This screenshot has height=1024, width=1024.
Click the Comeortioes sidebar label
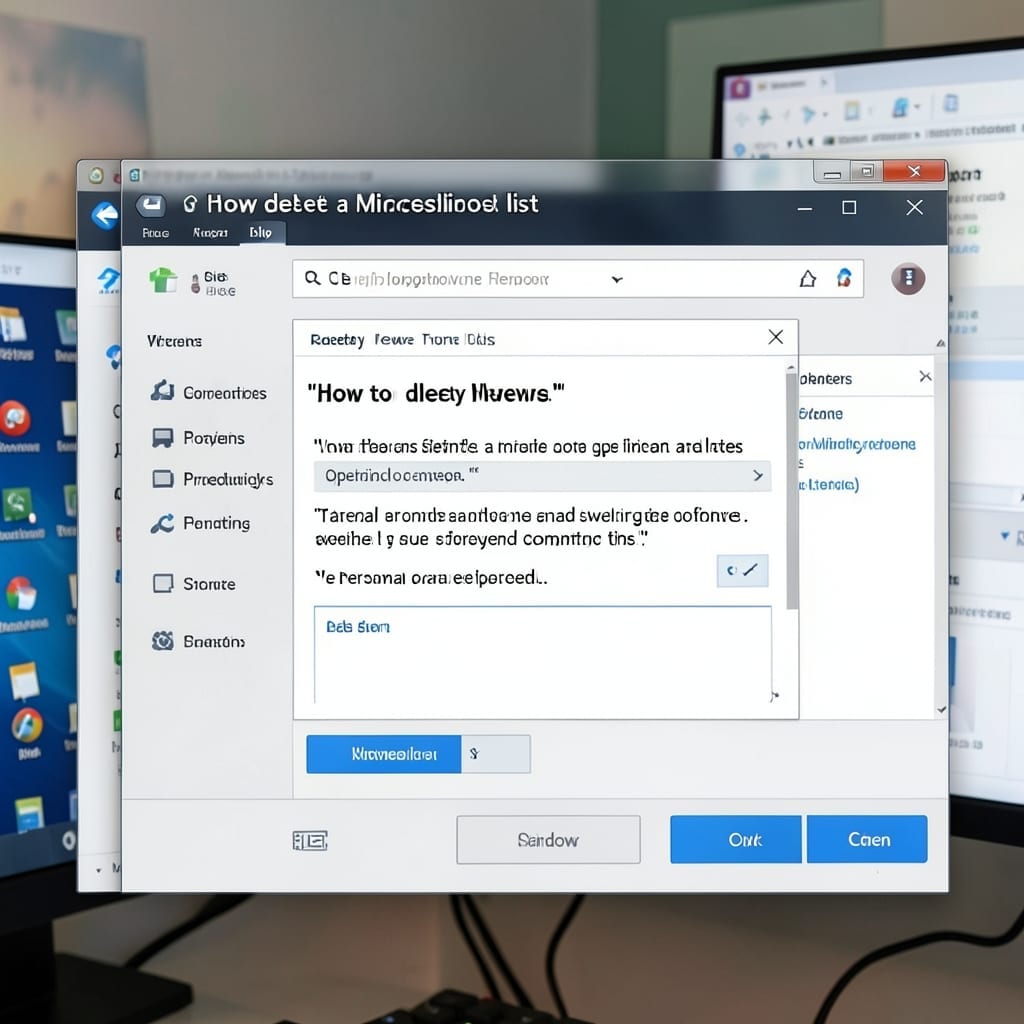coord(225,393)
